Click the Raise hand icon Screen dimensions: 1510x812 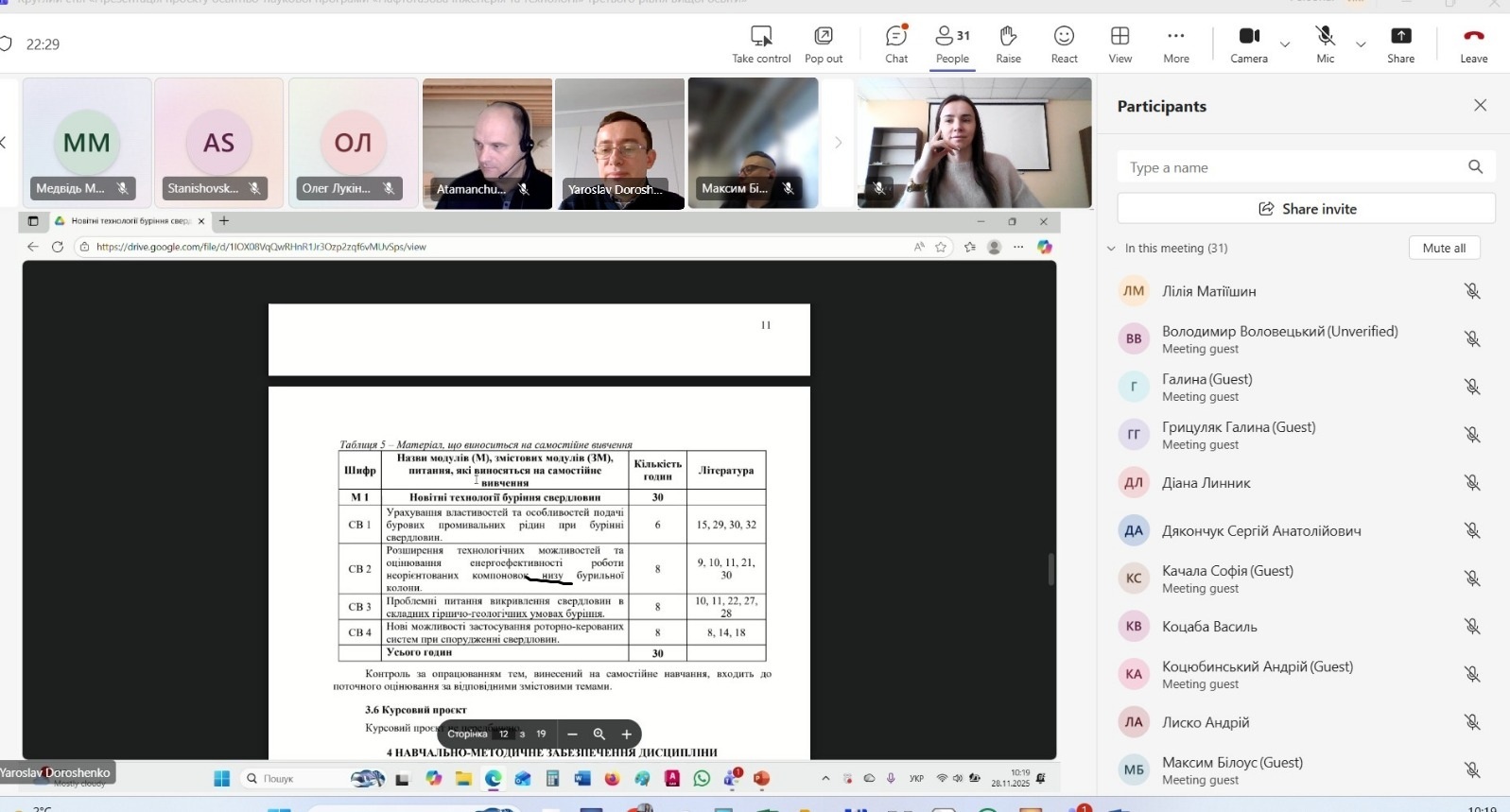coord(1008,43)
